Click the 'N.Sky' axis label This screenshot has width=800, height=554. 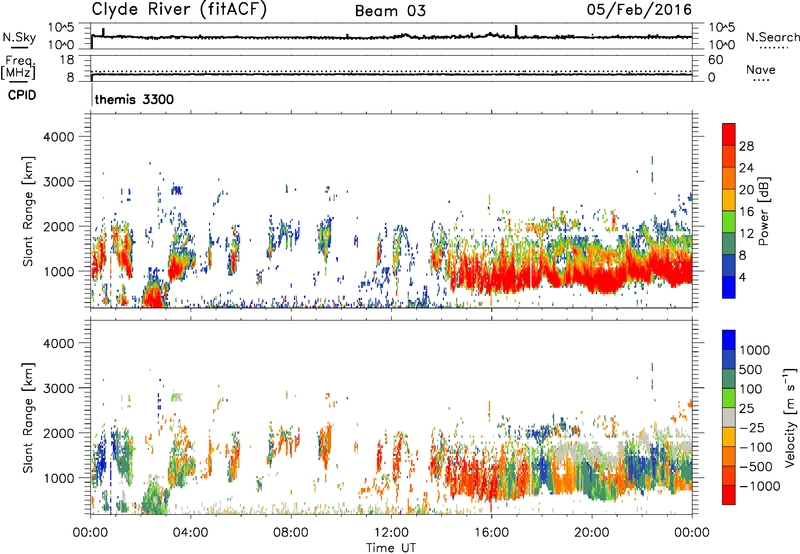coord(19,37)
